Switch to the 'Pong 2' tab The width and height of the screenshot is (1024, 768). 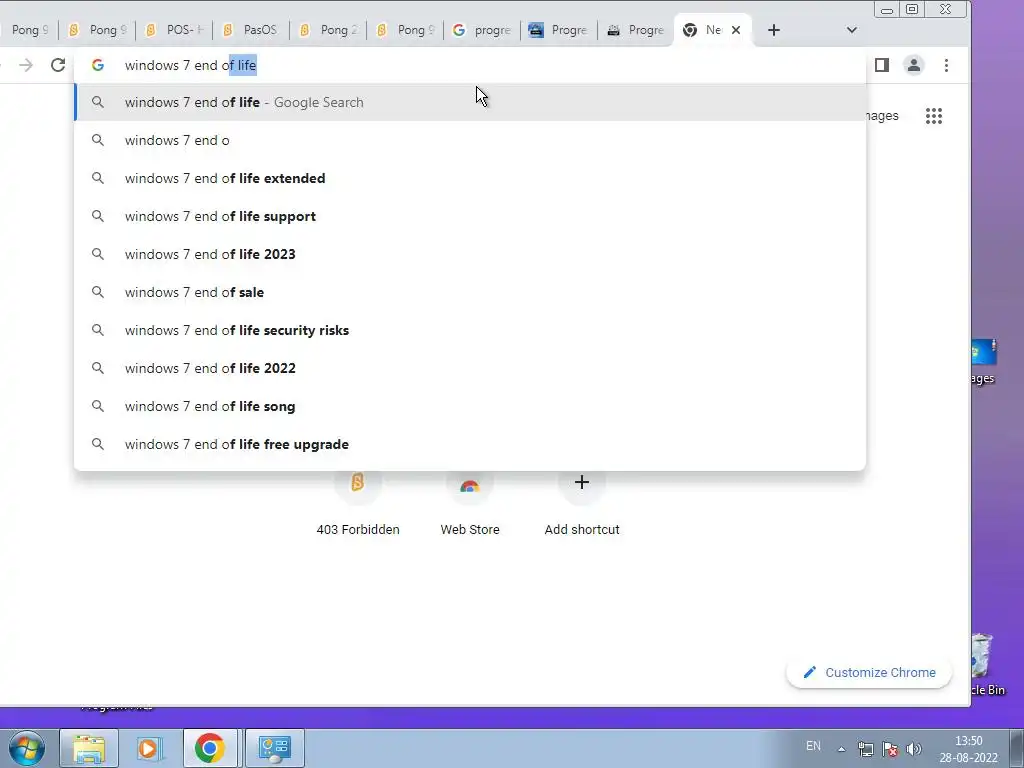[x=328, y=30]
